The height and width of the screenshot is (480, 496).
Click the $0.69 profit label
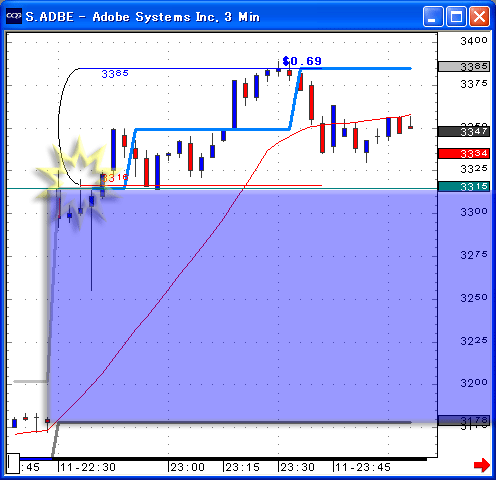[302, 61]
